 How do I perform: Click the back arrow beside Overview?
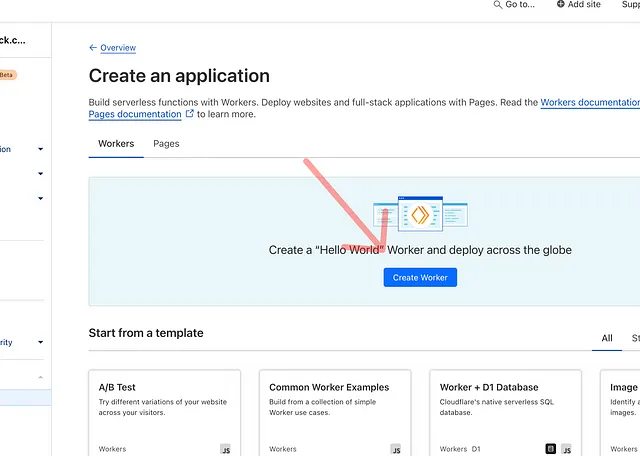click(93, 48)
